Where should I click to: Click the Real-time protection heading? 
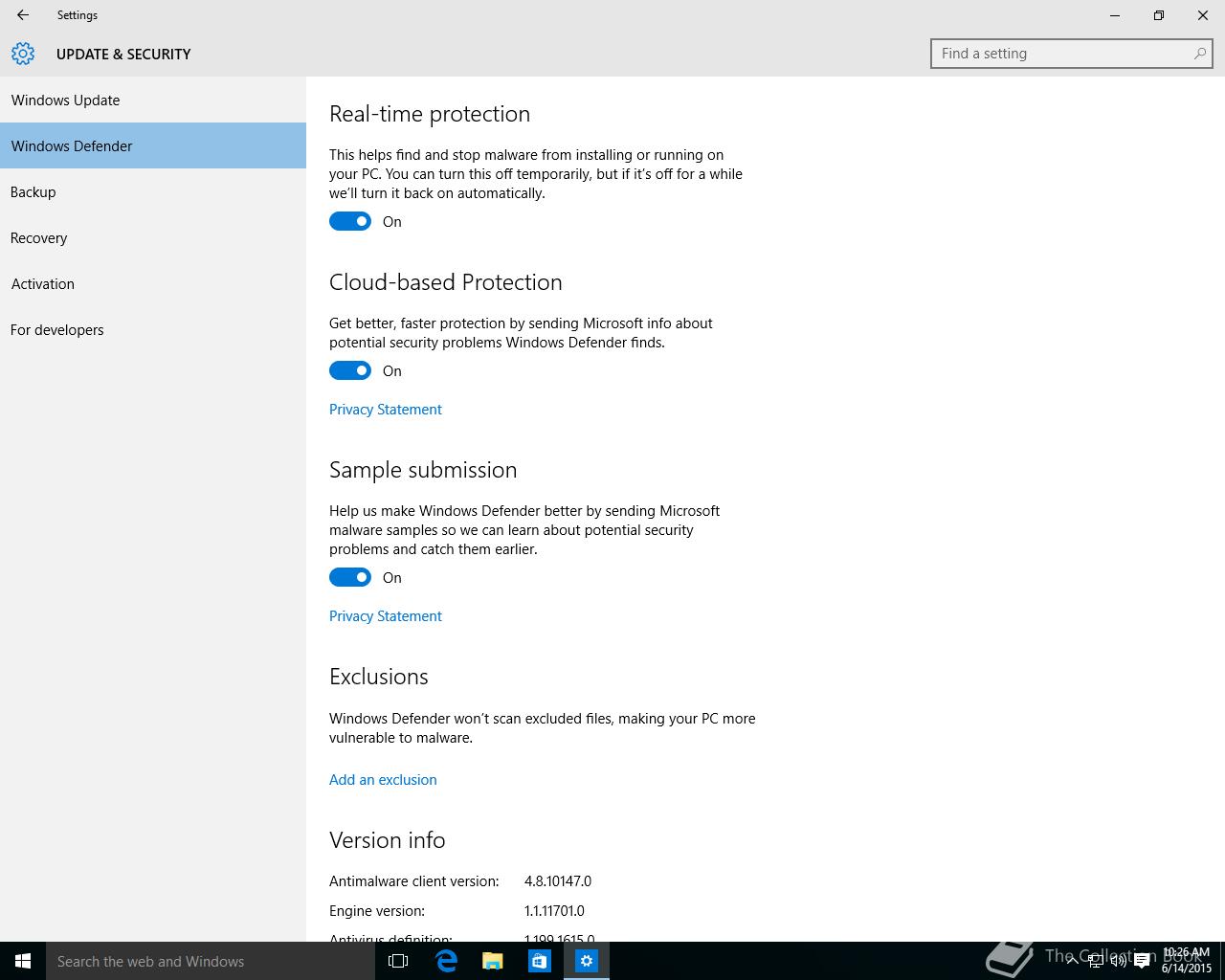[x=430, y=114]
